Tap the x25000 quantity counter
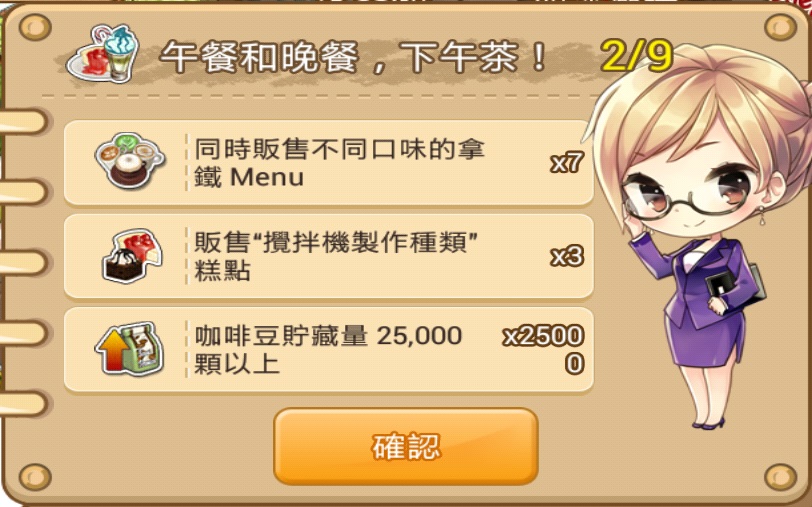 (x=544, y=350)
